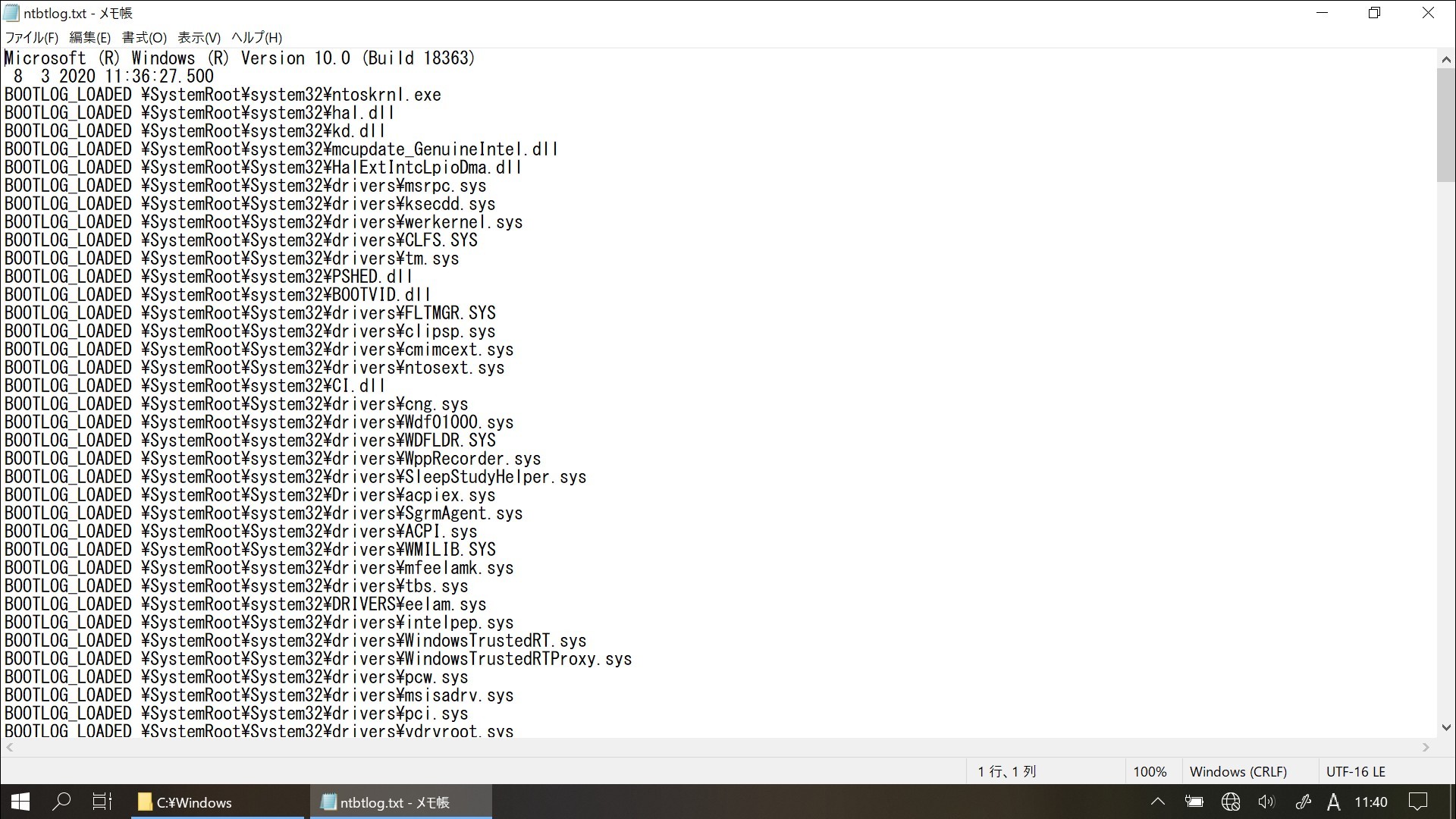
Task: Click the line containing intelpep.sys
Action: coord(259,623)
